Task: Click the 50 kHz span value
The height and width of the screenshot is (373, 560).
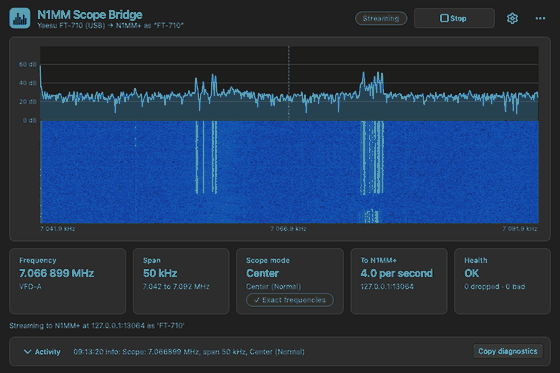Action: click(x=160, y=273)
